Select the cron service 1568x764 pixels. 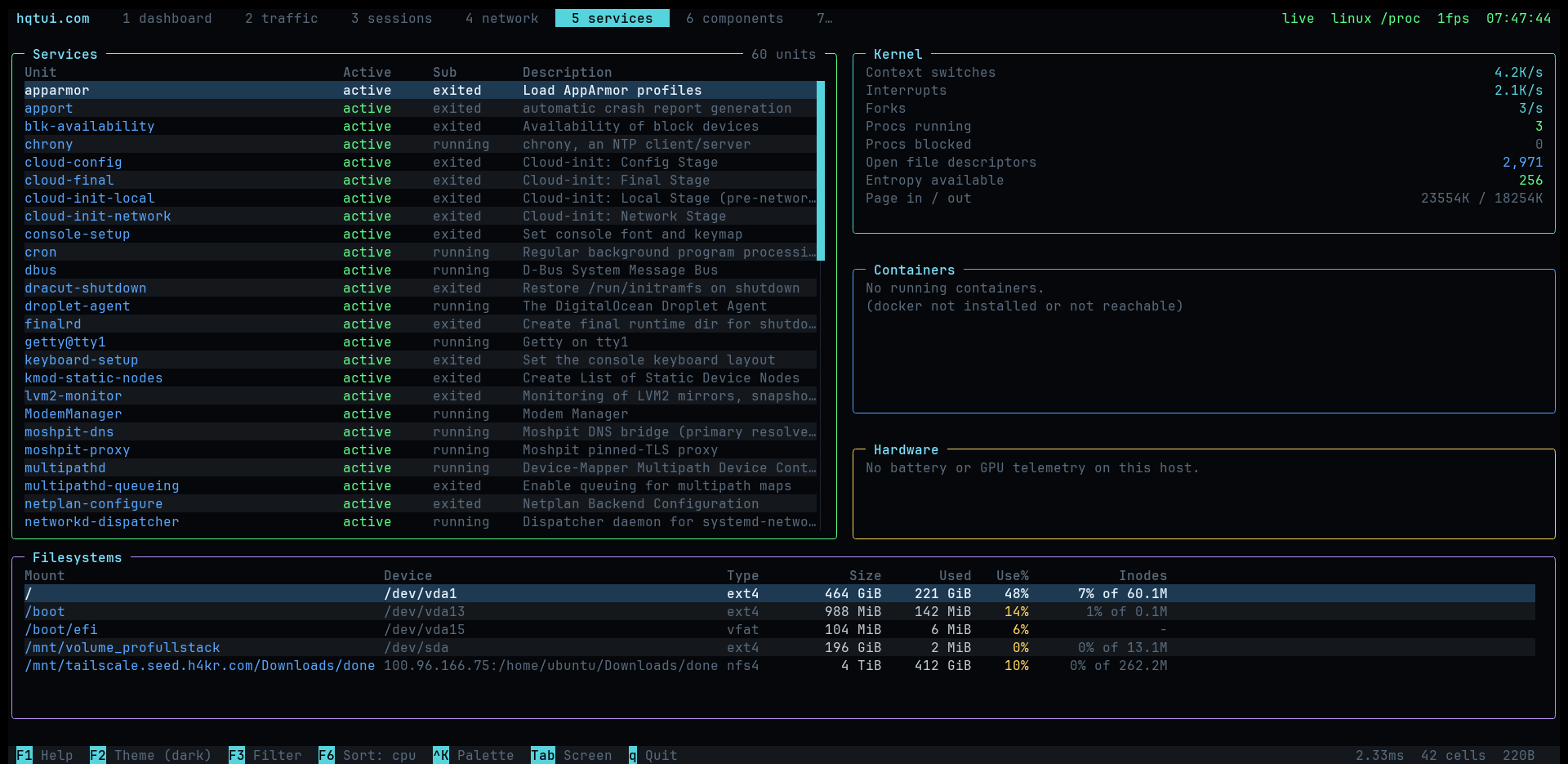click(x=421, y=252)
